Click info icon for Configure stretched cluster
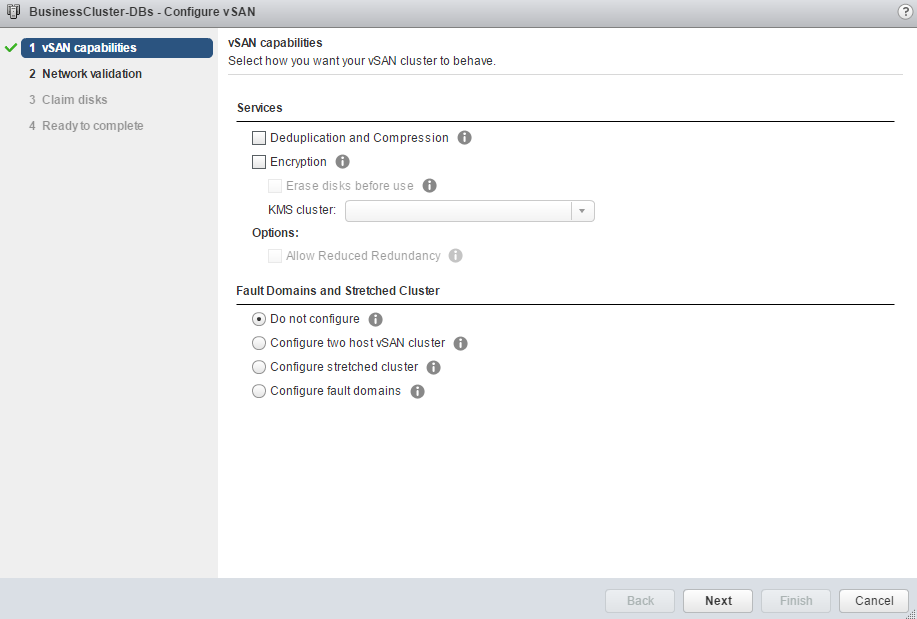The width and height of the screenshot is (917, 619). pos(434,368)
